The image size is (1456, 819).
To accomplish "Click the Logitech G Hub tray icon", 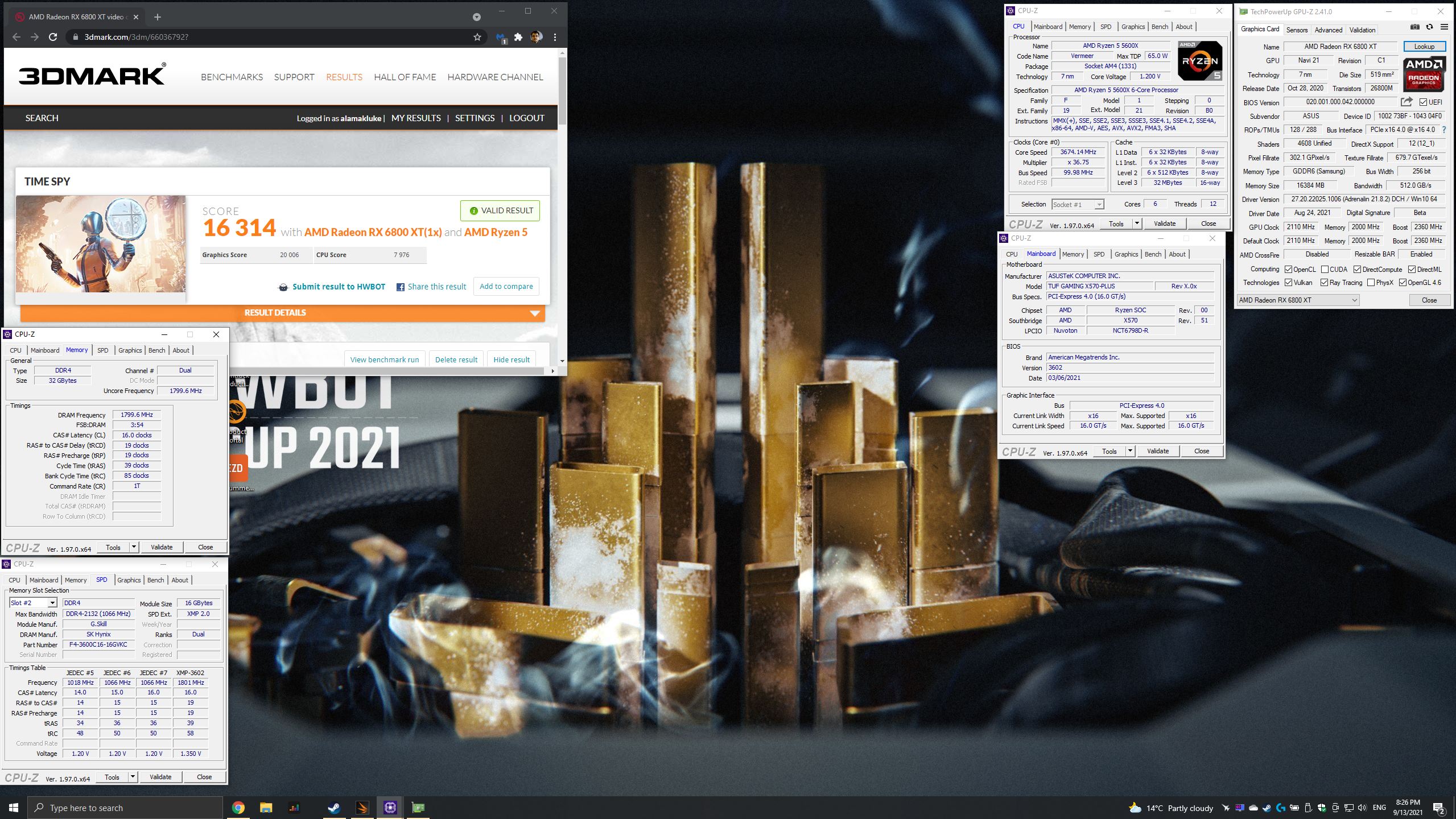I will coord(1281,808).
